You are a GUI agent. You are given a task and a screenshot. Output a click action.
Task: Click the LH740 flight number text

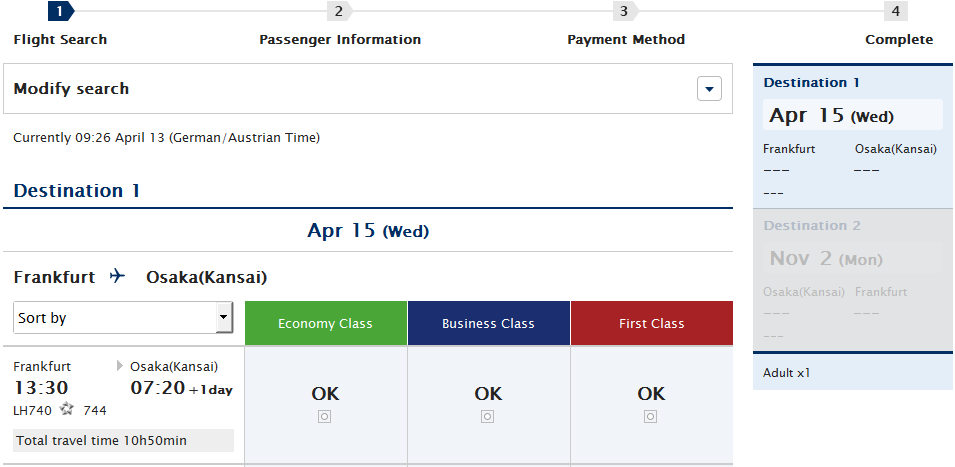33,410
